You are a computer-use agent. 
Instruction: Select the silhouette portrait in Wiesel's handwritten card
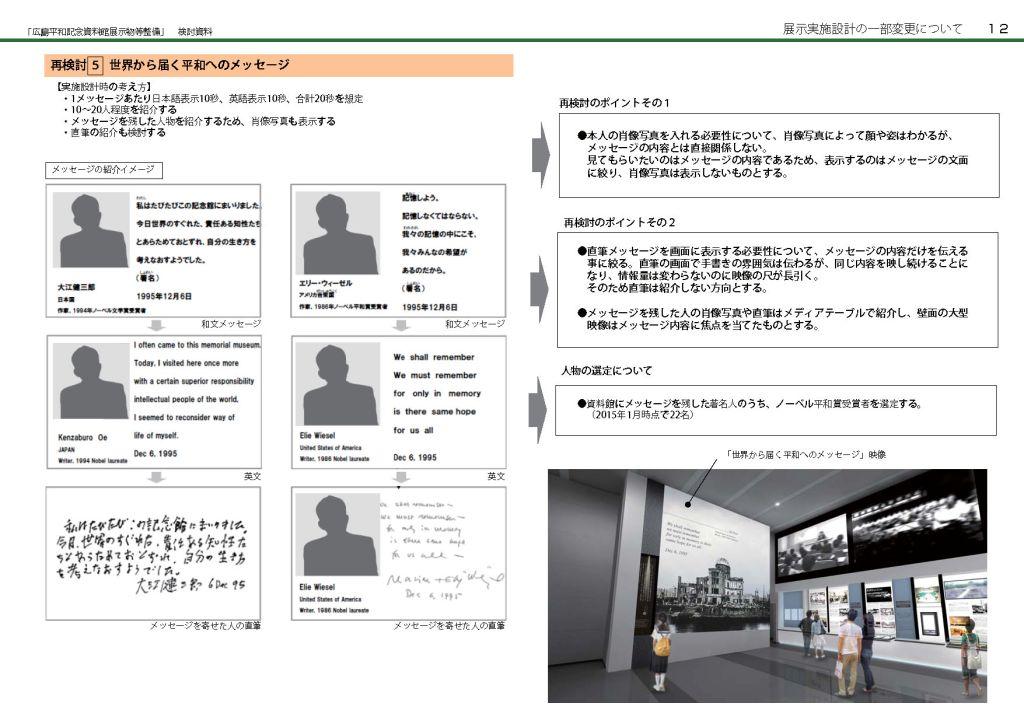[x=338, y=535]
